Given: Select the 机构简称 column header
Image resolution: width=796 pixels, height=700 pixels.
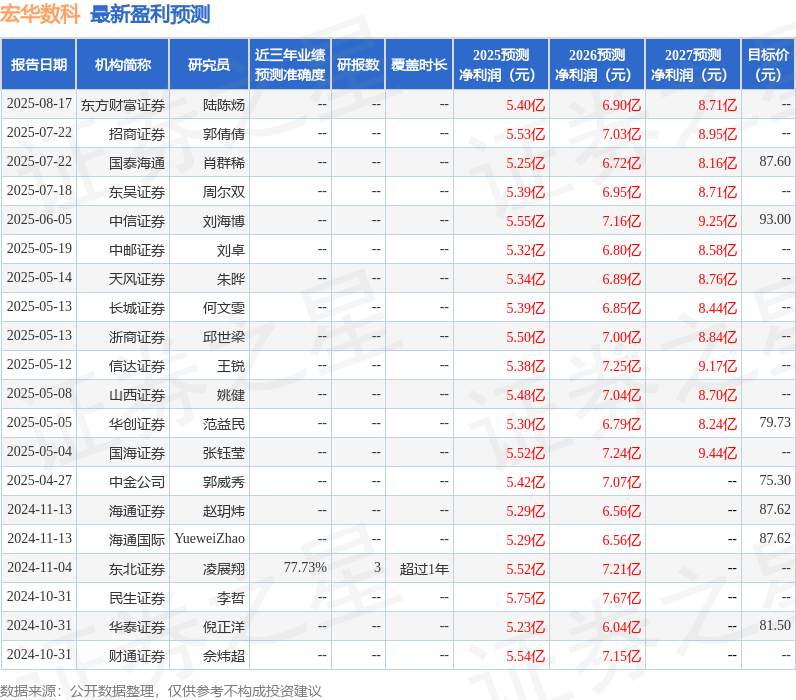Looking at the screenshot, I should pyautogui.click(x=123, y=64).
